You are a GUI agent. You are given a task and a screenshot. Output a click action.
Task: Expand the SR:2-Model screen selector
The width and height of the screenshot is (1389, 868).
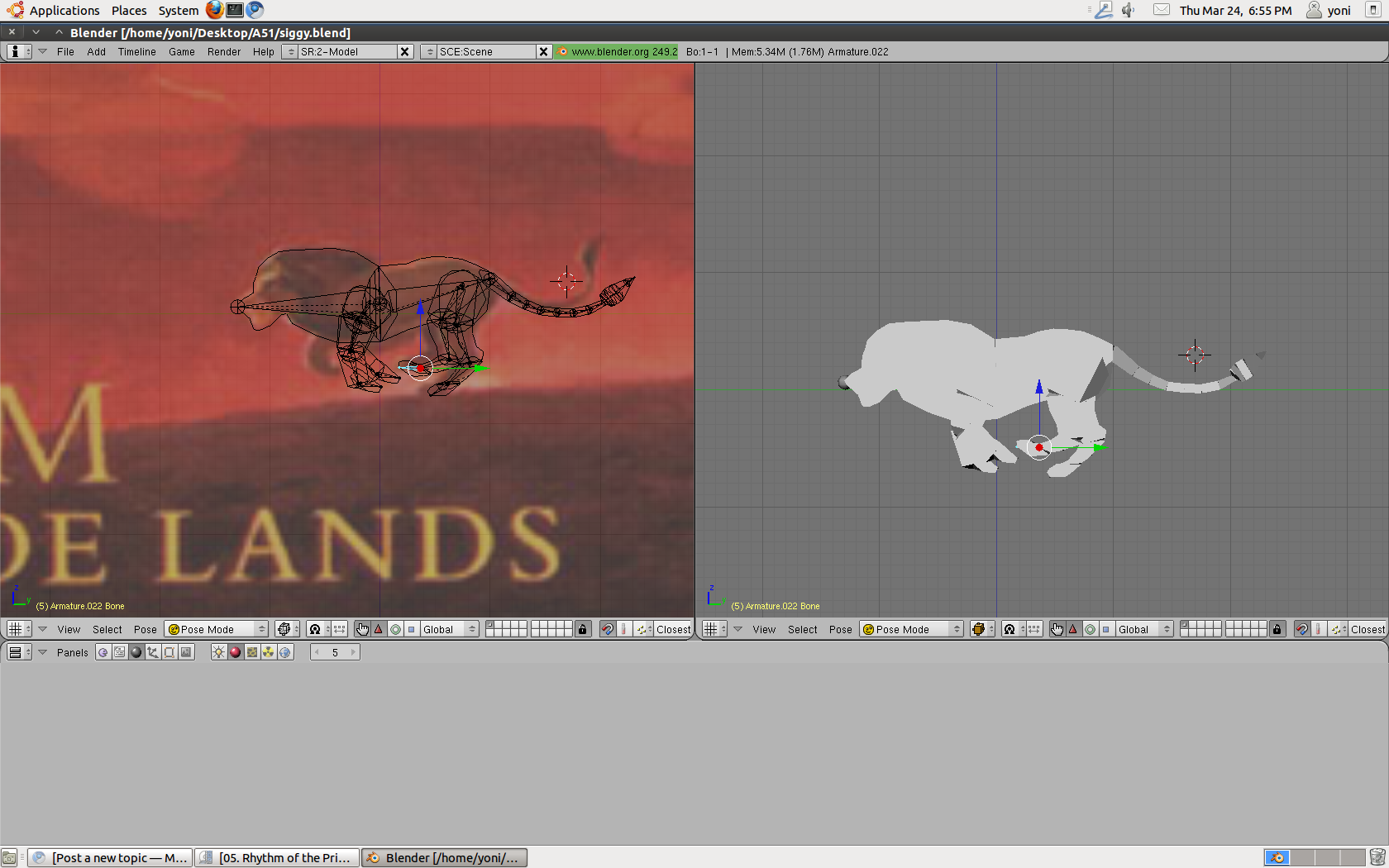click(290, 51)
